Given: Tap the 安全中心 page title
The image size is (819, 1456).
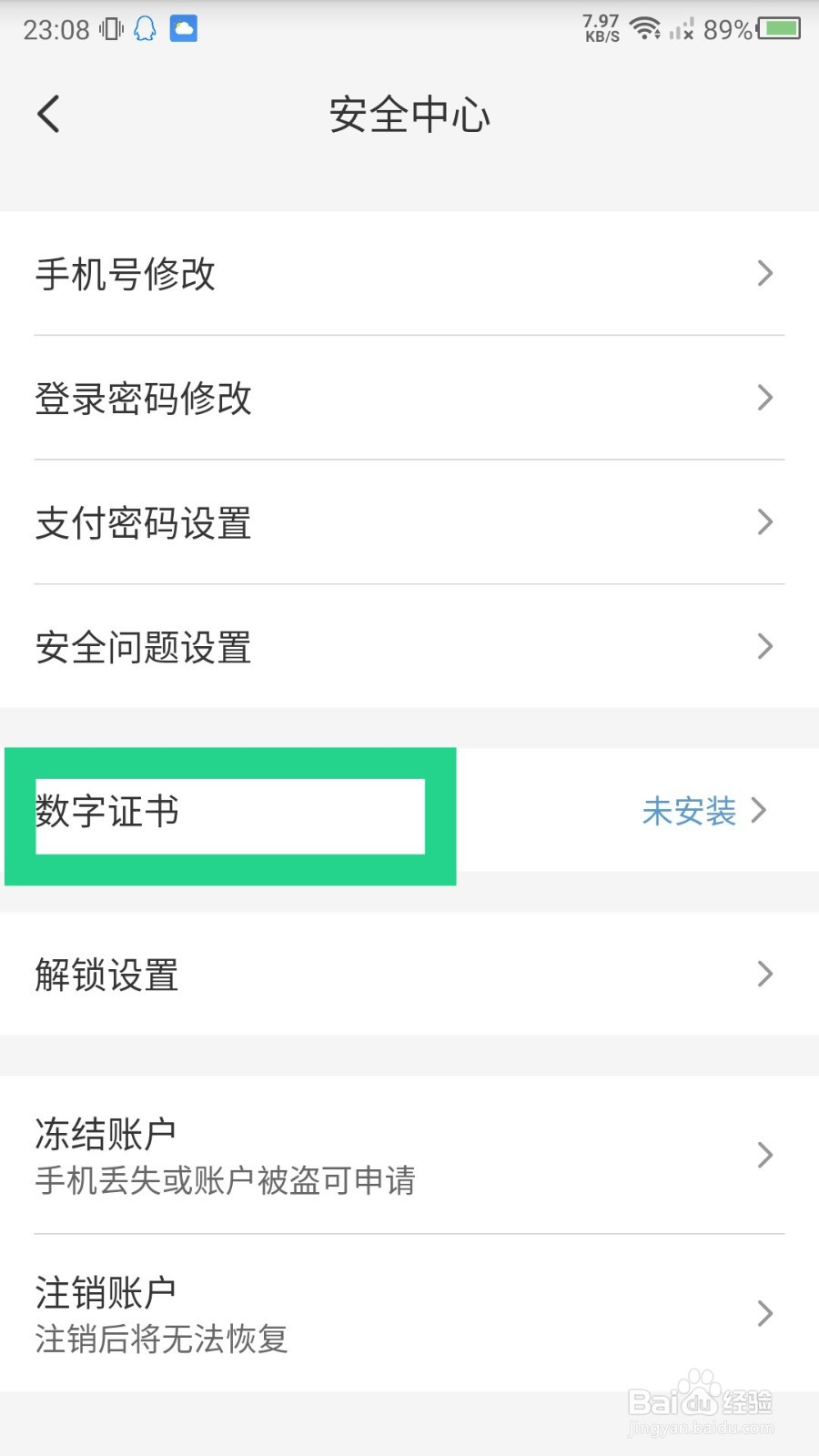Looking at the screenshot, I should [409, 116].
